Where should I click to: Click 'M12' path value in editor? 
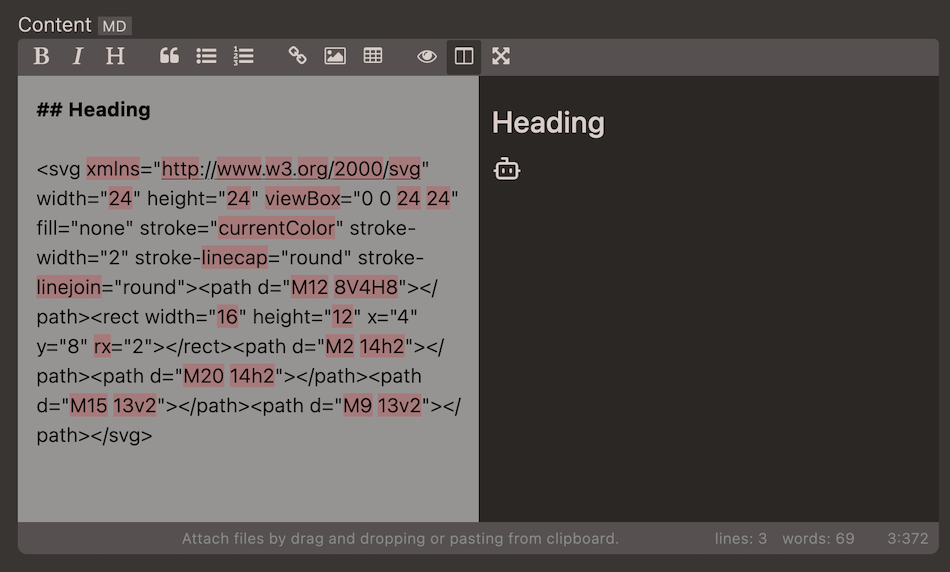pyautogui.click(x=310, y=287)
